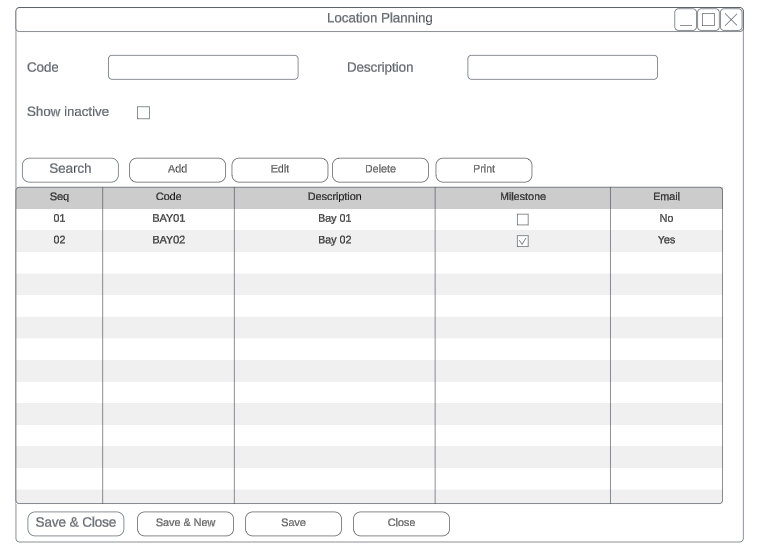The height and width of the screenshot is (558, 760).
Task: Minimize the Location Planning window
Action: (685, 20)
